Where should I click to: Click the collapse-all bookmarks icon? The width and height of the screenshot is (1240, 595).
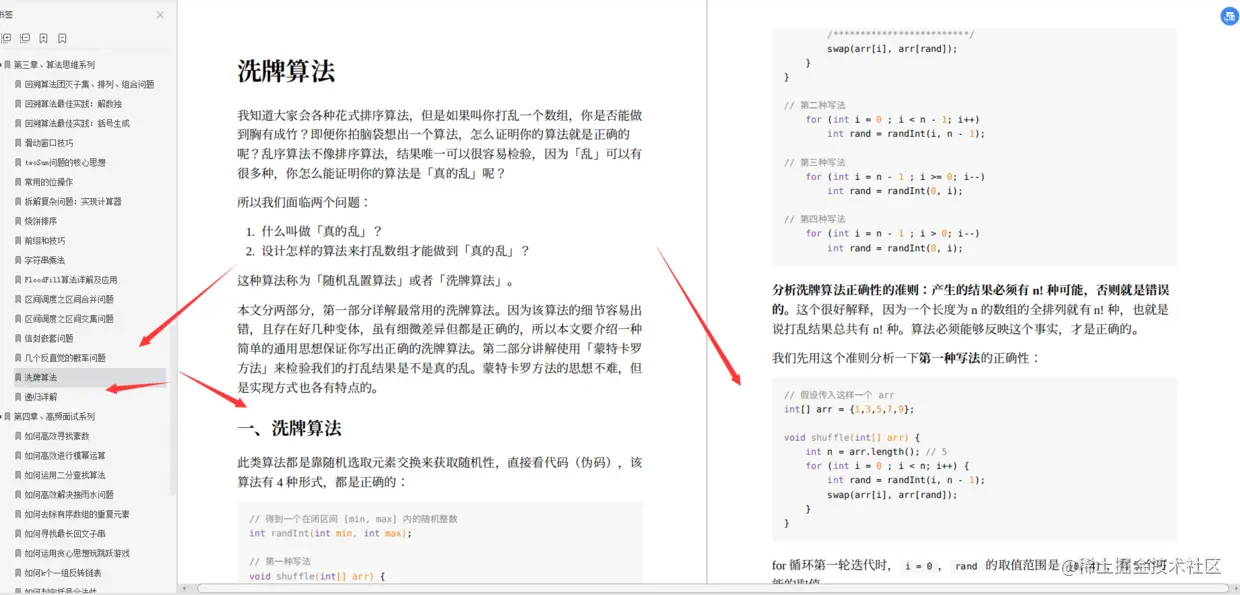pos(24,39)
